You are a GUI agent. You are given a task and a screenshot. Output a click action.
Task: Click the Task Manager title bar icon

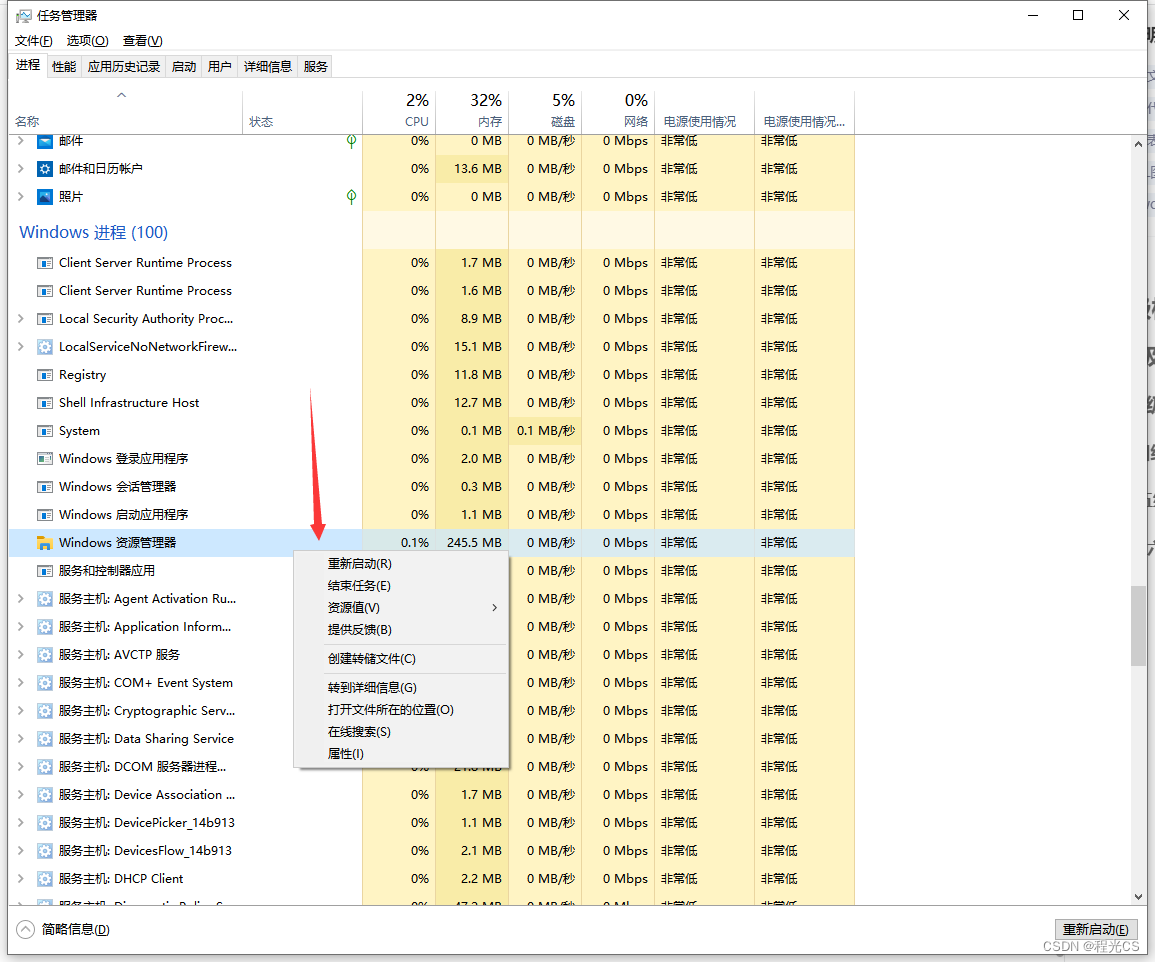click(24, 15)
